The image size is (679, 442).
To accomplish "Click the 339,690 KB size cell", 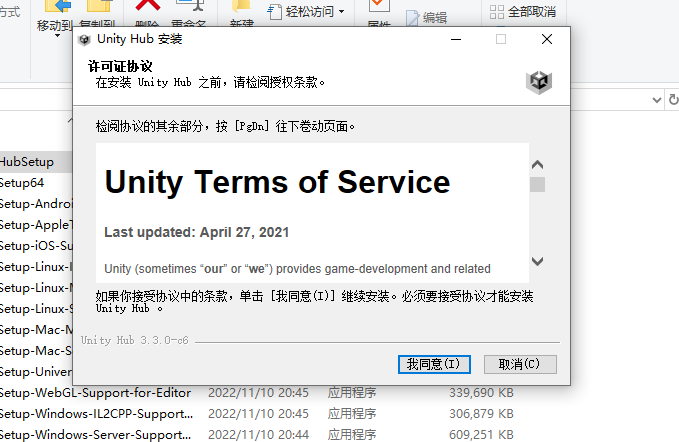I will [481, 393].
